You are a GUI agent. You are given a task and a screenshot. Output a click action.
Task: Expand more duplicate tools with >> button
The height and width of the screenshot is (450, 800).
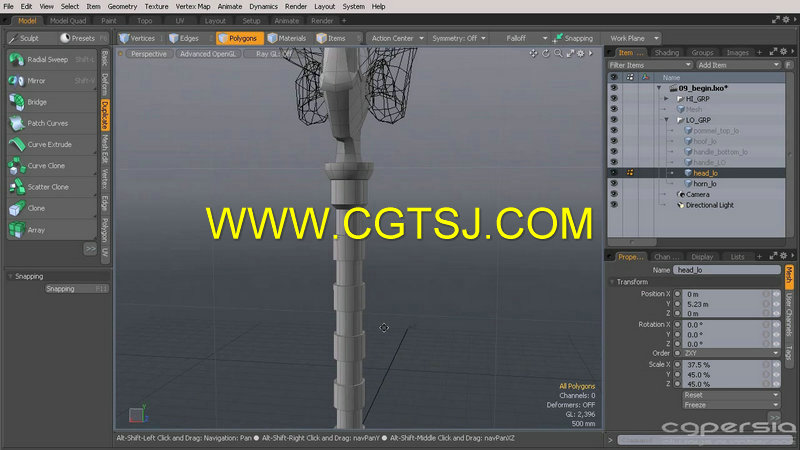click(x=90, y=249)
